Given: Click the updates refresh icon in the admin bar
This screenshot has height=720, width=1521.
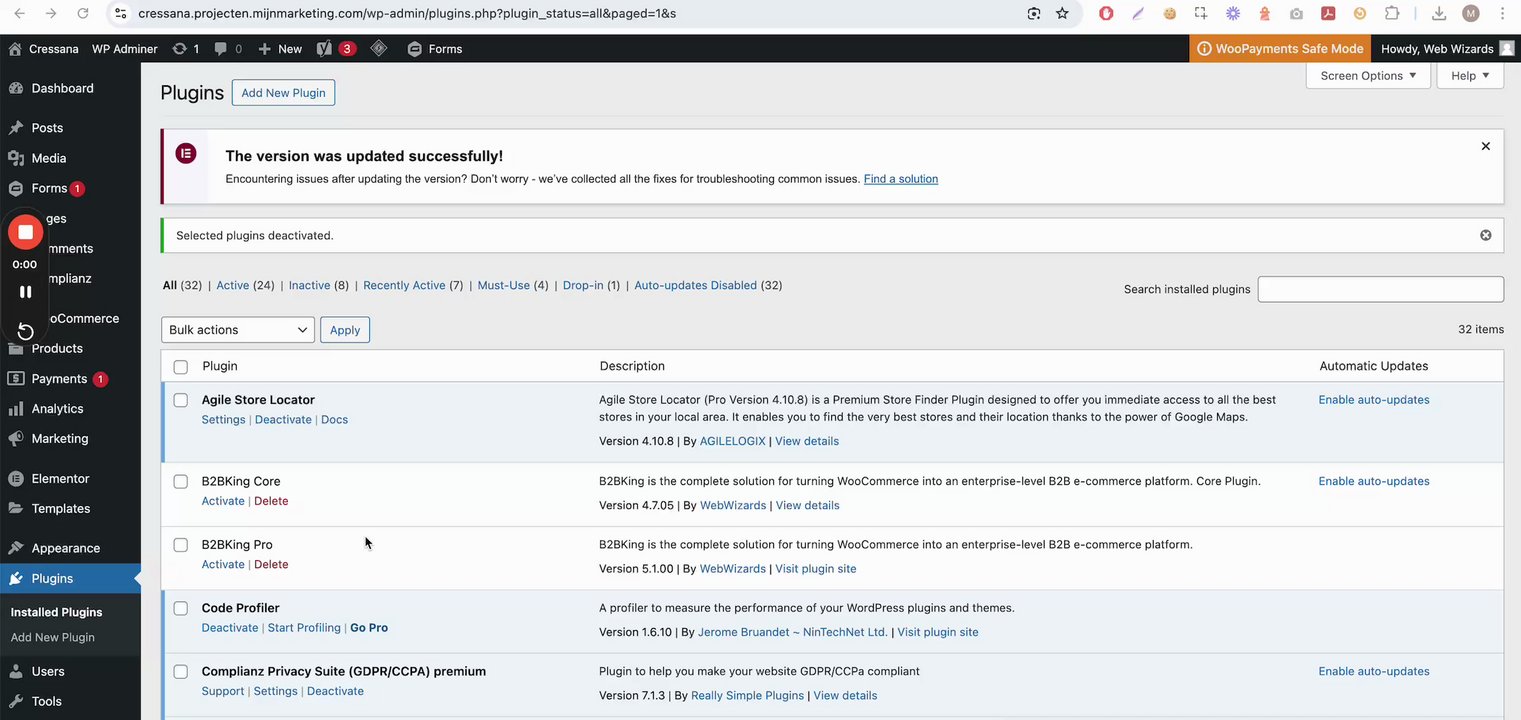Looking at the screenshot, I should (x=180, y=49).
